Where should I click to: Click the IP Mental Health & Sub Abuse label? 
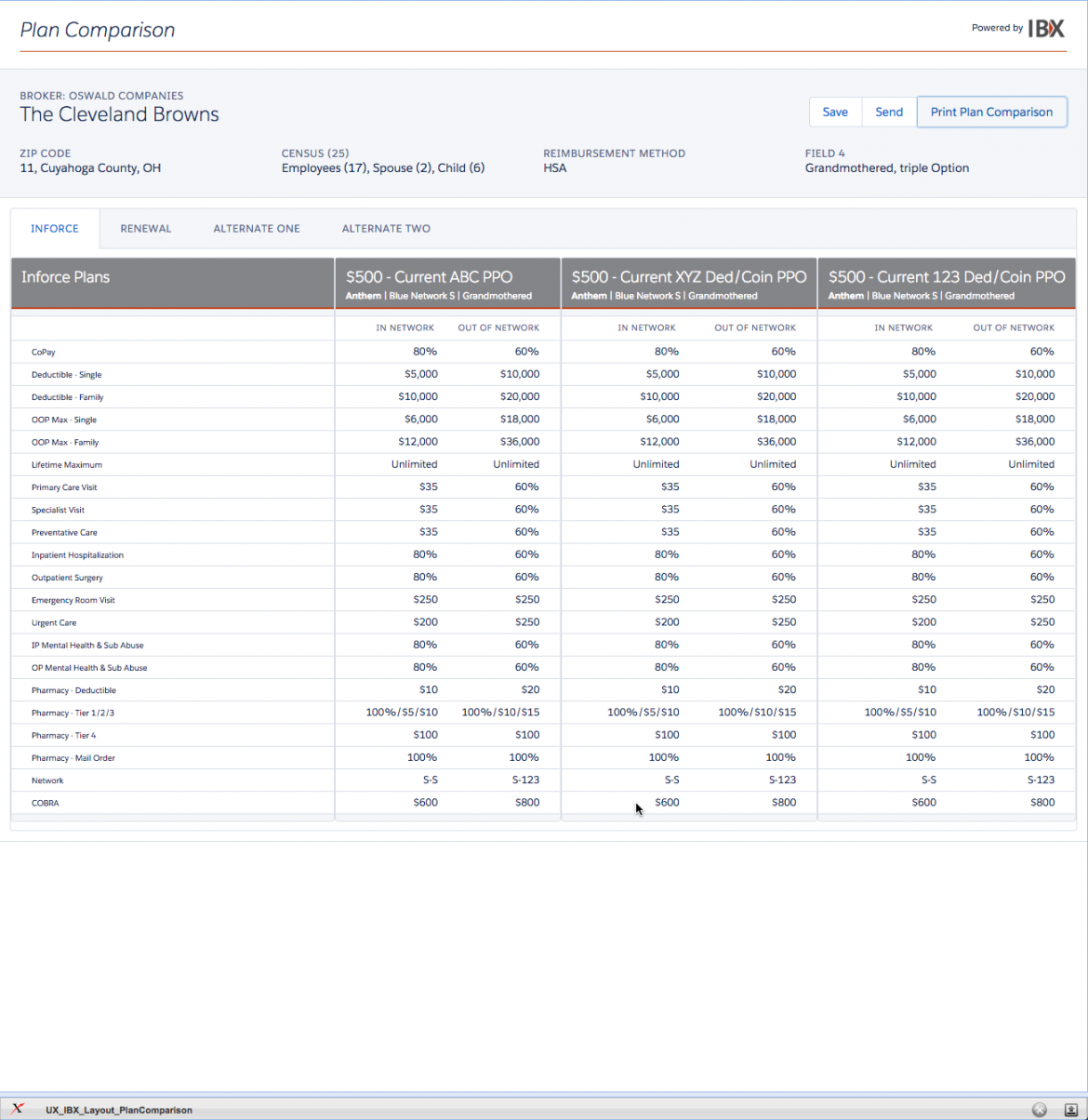pyautogui.click(x=87, y=646)
